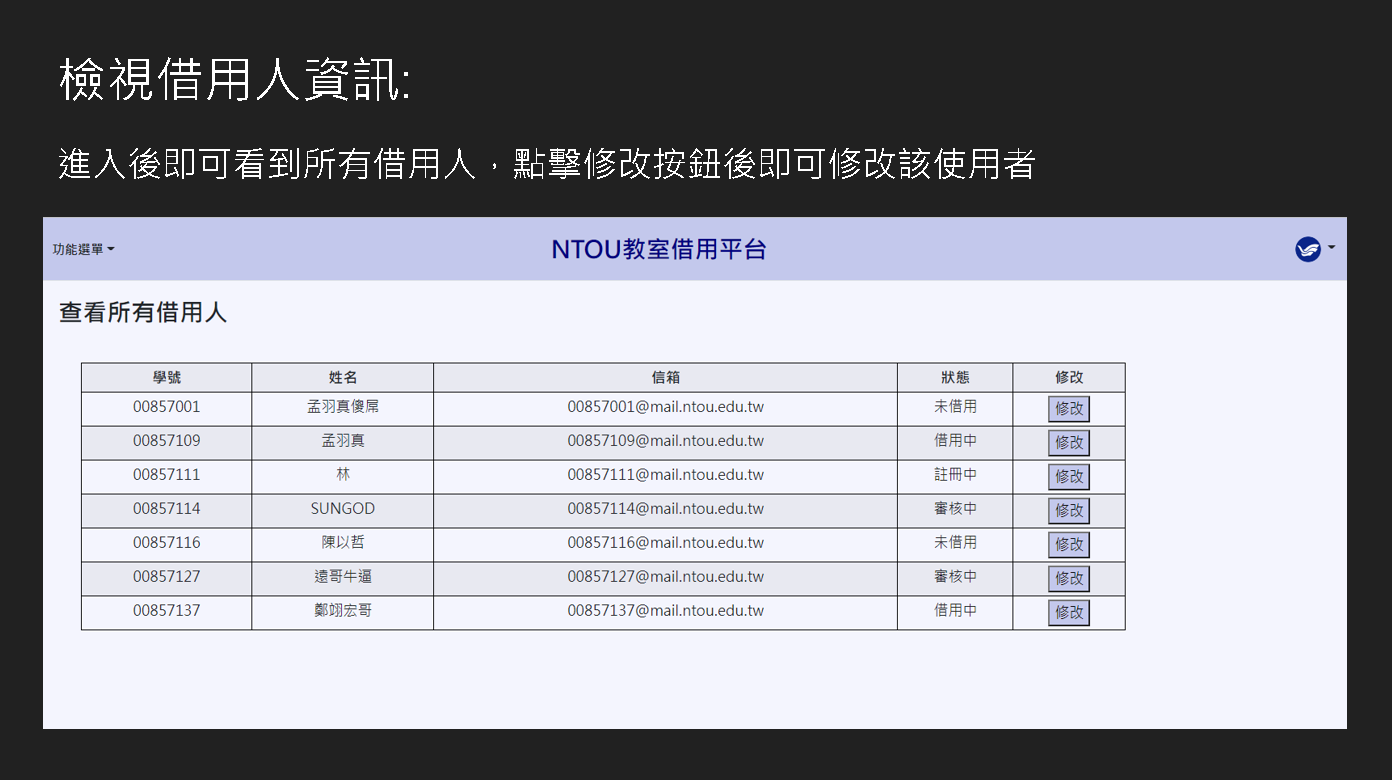1392x780 pixels.
Task: Click the NTOU logo avatar icon
Action: tap(1308, 249)
